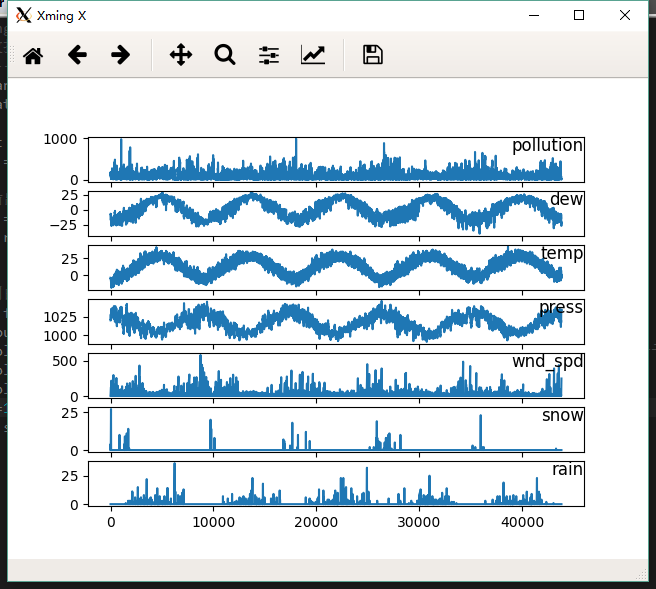Click the press y-axis label 1025
The width and height of the screenshot is (656, 589).
click(60, 318)
